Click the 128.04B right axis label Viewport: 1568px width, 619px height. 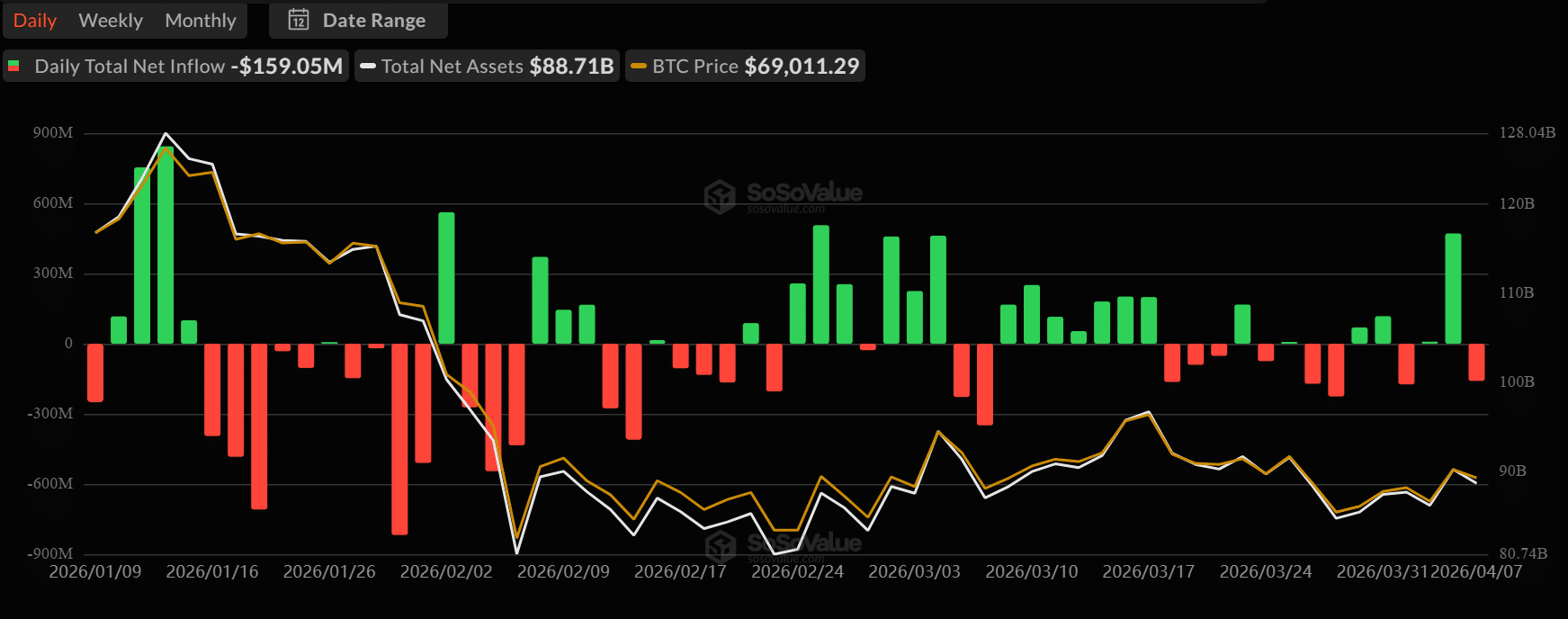coord(1527,132)
